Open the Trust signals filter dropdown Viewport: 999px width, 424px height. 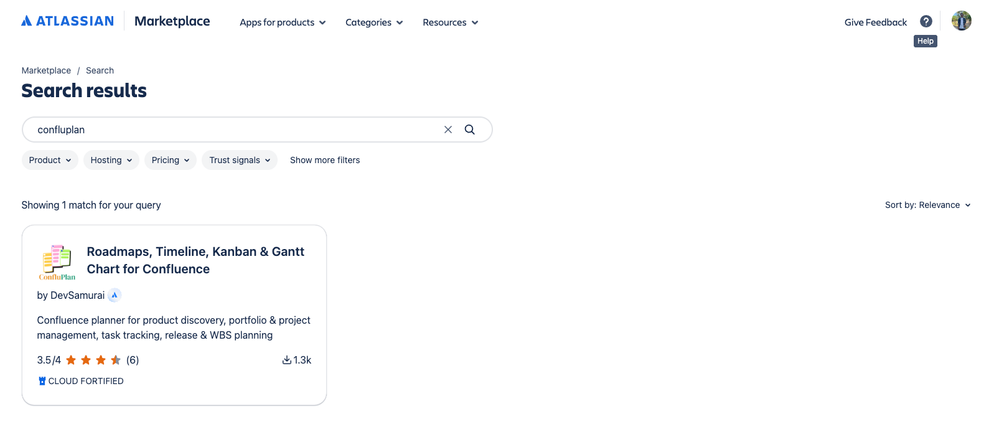(240, 160)
